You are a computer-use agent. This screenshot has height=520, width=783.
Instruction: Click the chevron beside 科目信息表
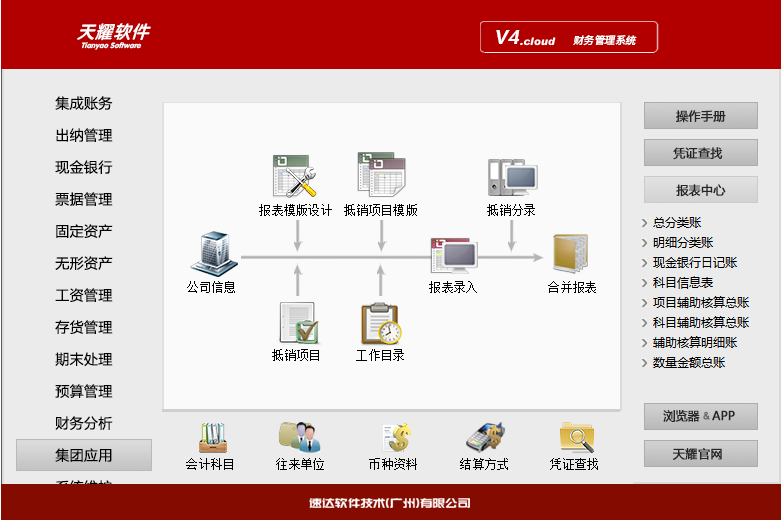pyautogui.click(x=644, y=283)
